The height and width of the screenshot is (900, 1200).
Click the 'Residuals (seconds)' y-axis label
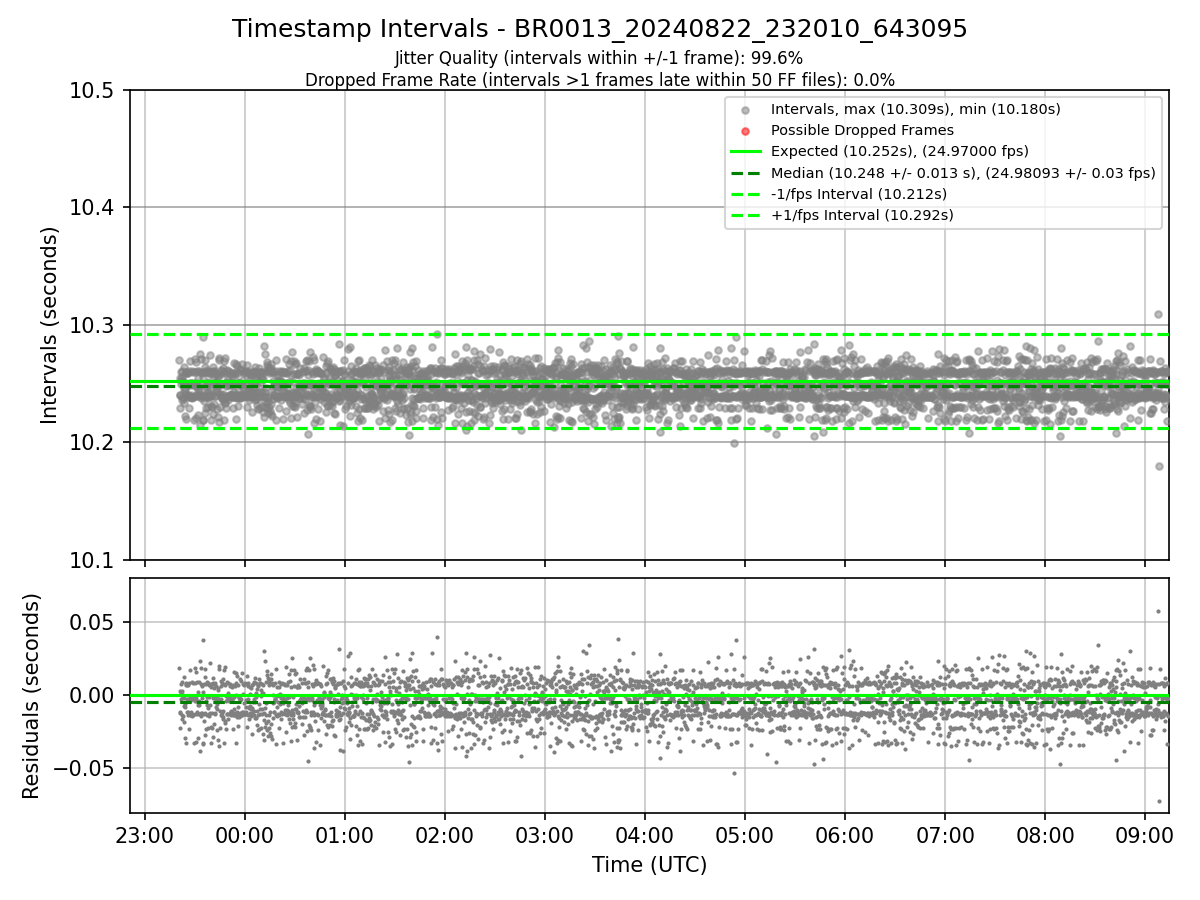(31, 696)
